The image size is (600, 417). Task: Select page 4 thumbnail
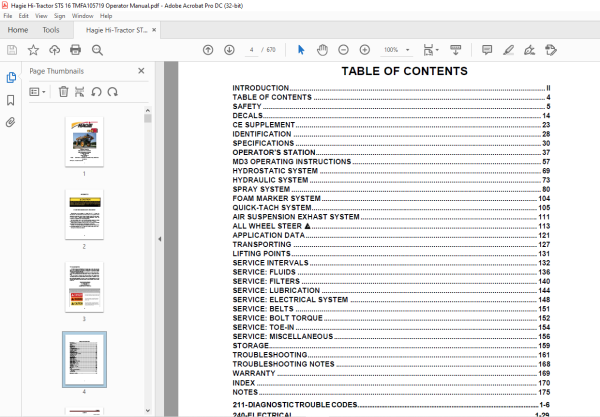click(x=84, y=360)
